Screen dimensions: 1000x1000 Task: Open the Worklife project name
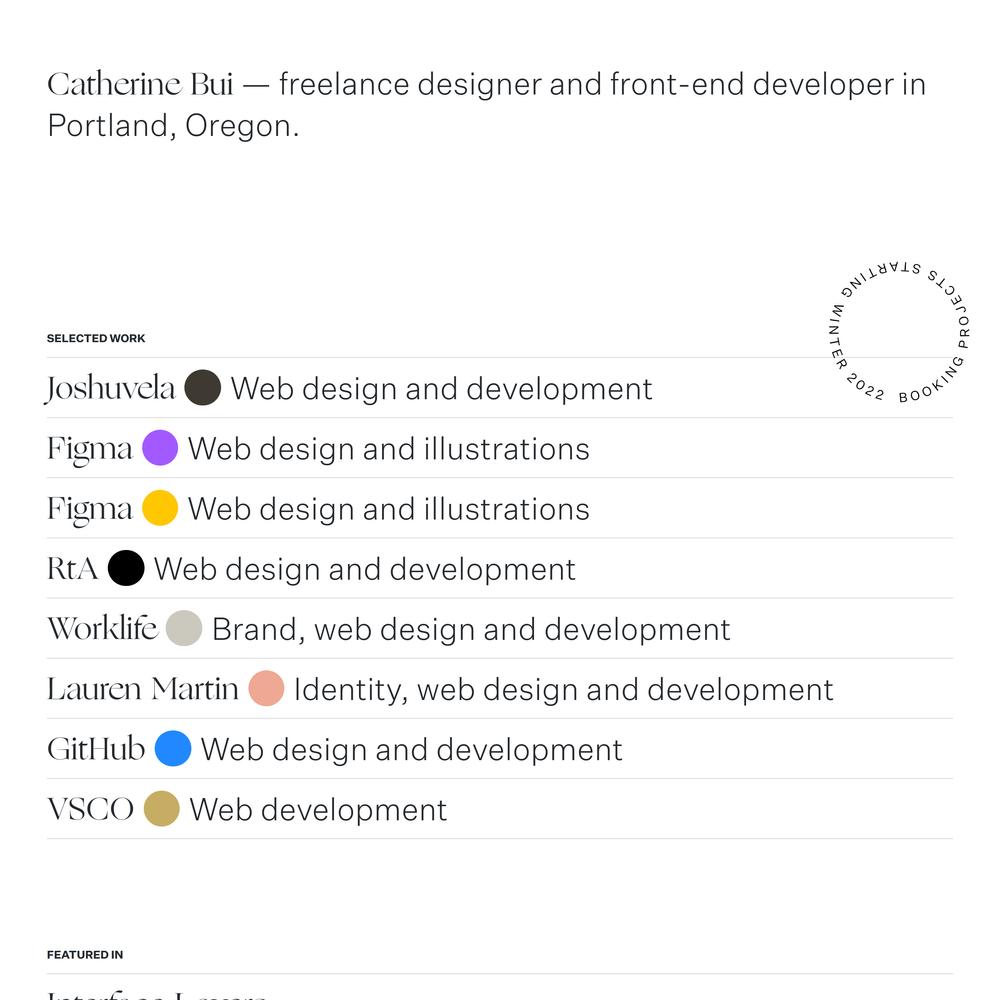coord(102,628)
